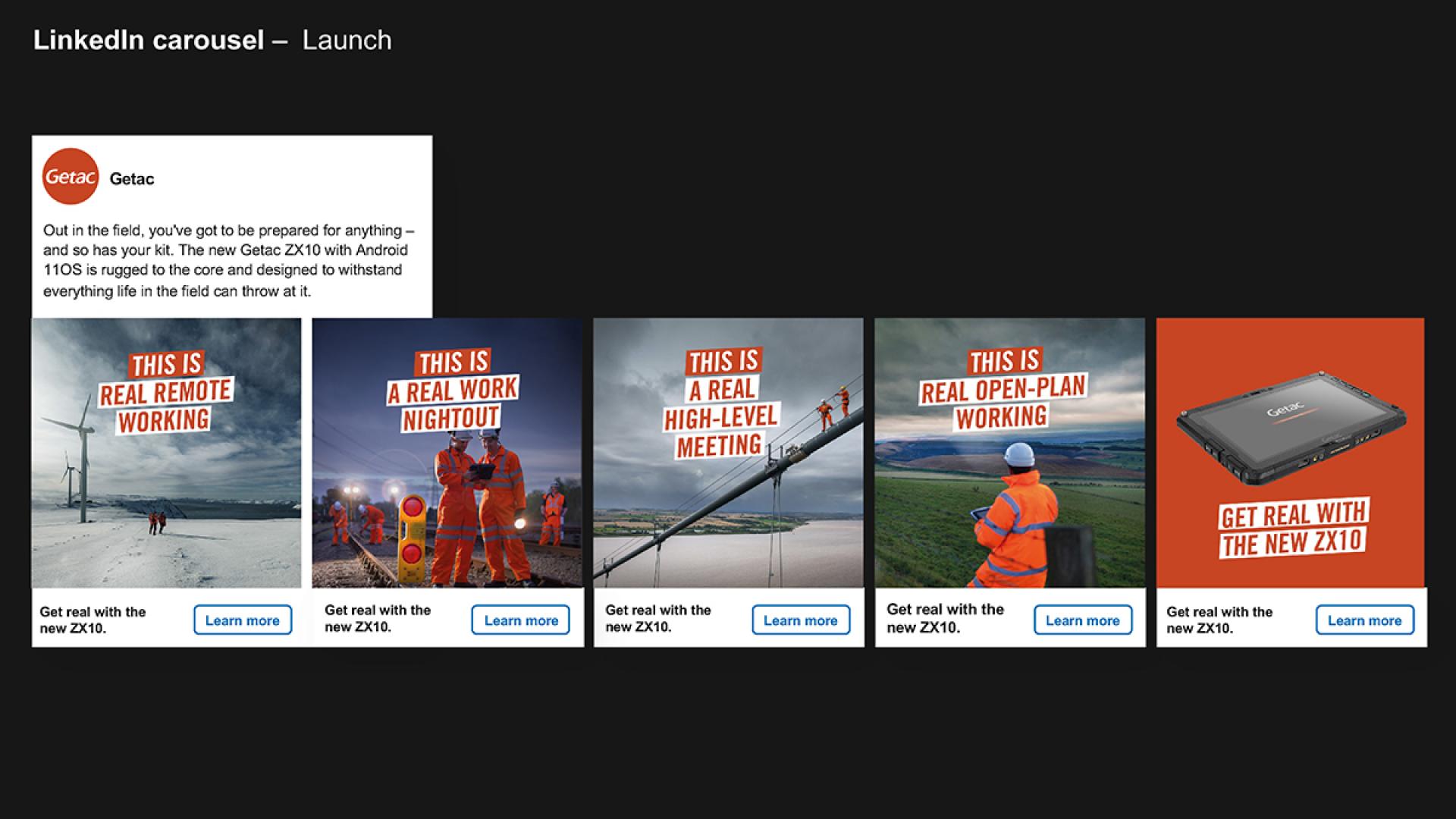Click Learn more under the ZX10 tablet card
Image resolution: width=1456 pixels, height=819 pixels.
(x=1365, y=620)
